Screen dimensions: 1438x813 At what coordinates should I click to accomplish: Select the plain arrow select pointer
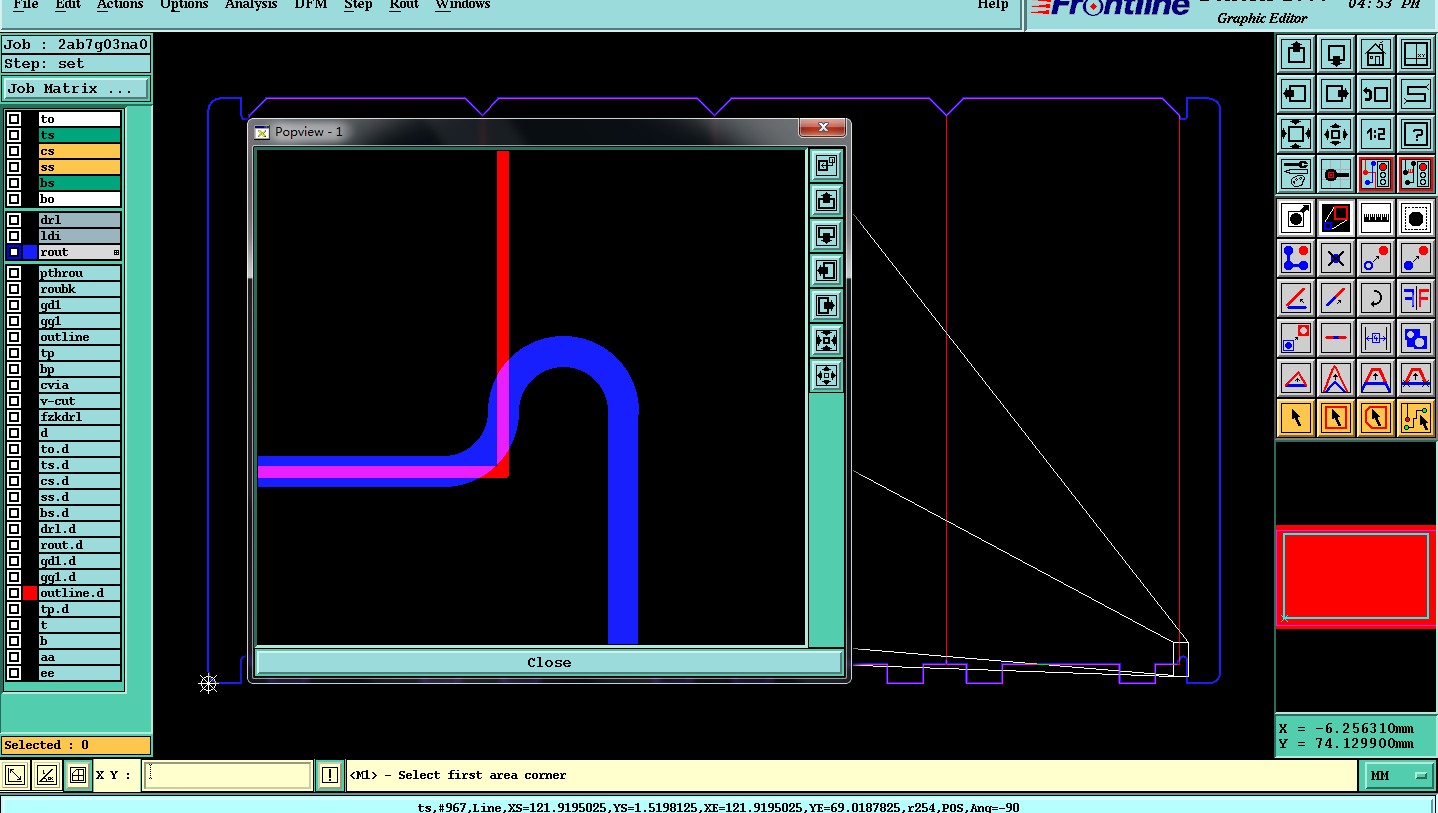1296,418
